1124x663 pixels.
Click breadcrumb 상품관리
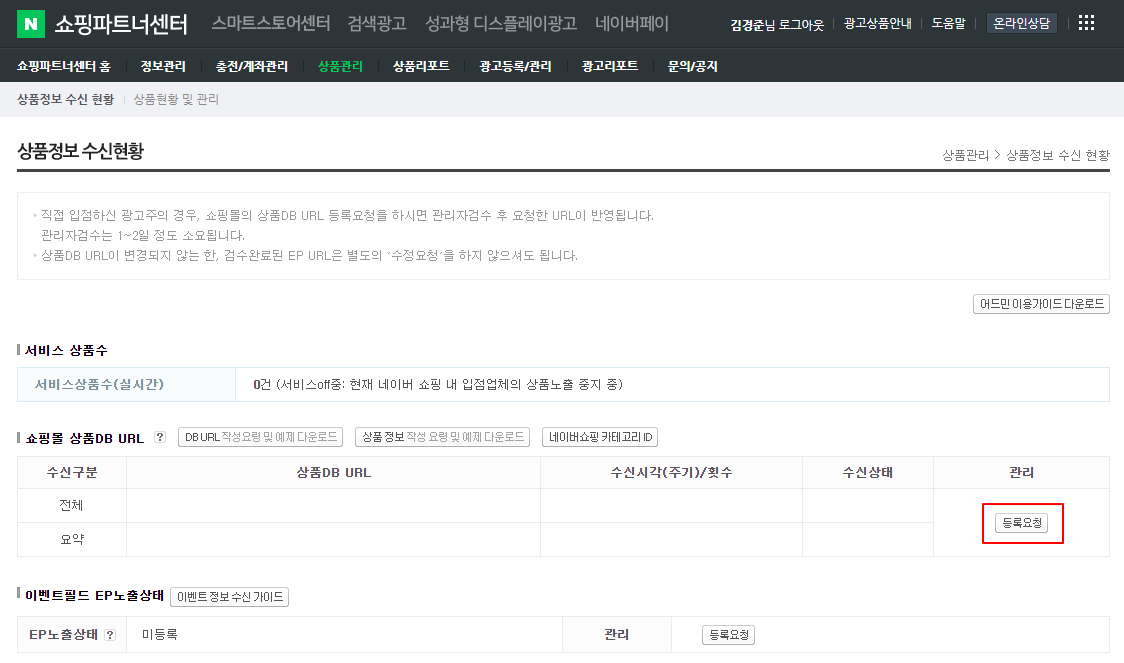pyautogui.click(x=965, y=155)
